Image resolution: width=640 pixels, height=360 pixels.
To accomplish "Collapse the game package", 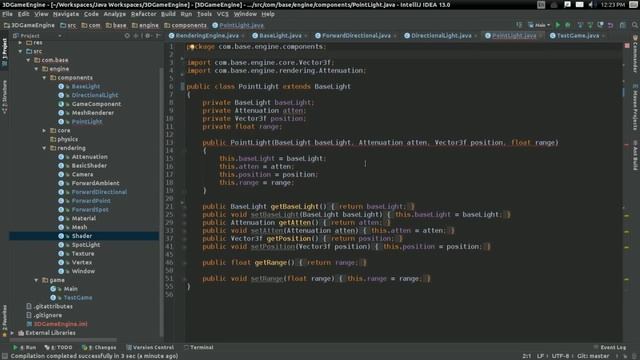I will 36,280.
